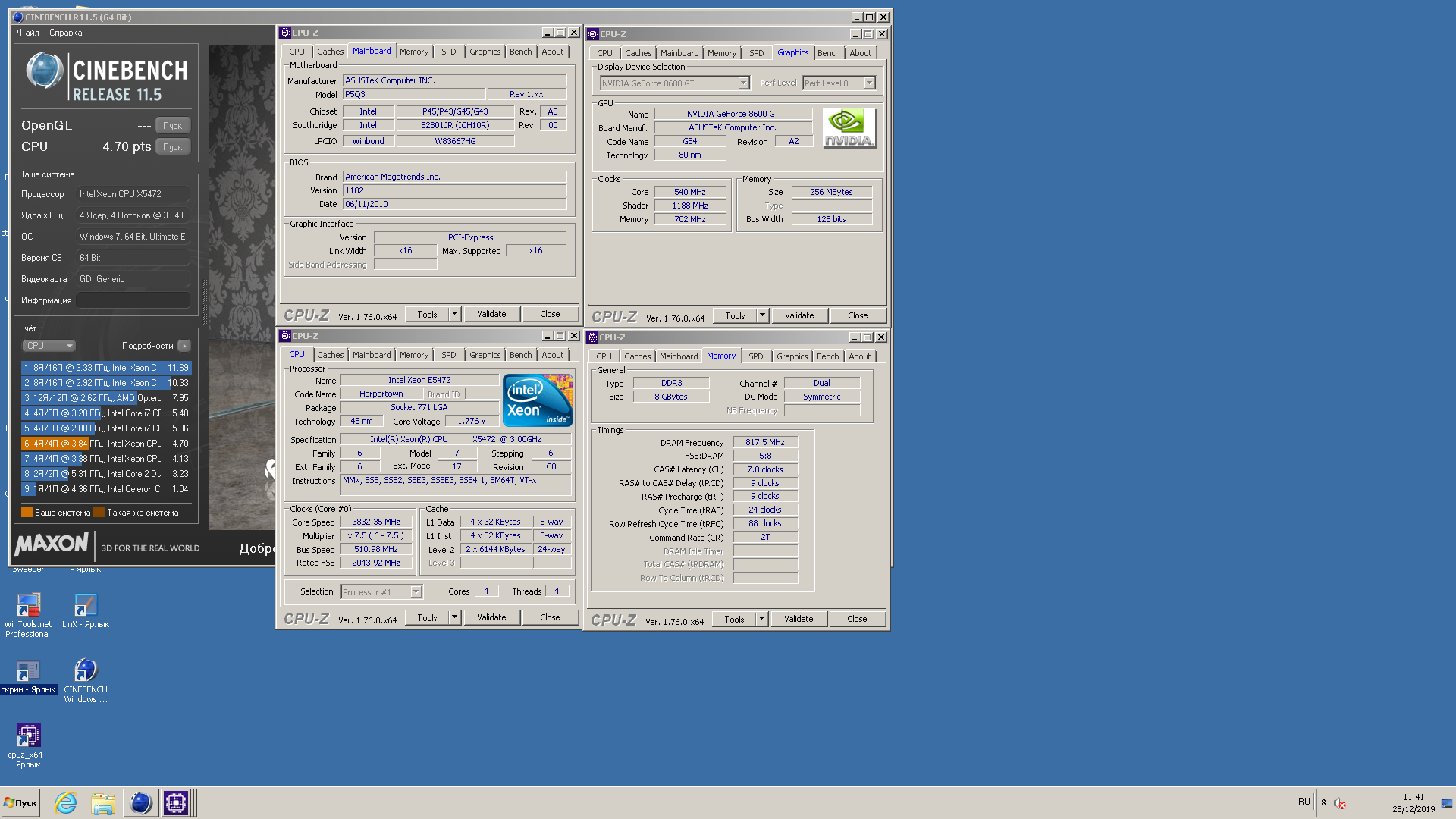This screenshot has width=1456, height=819.
Task: Click CPU-Z title icon in Memory window
Action: (x=592, y=337)
